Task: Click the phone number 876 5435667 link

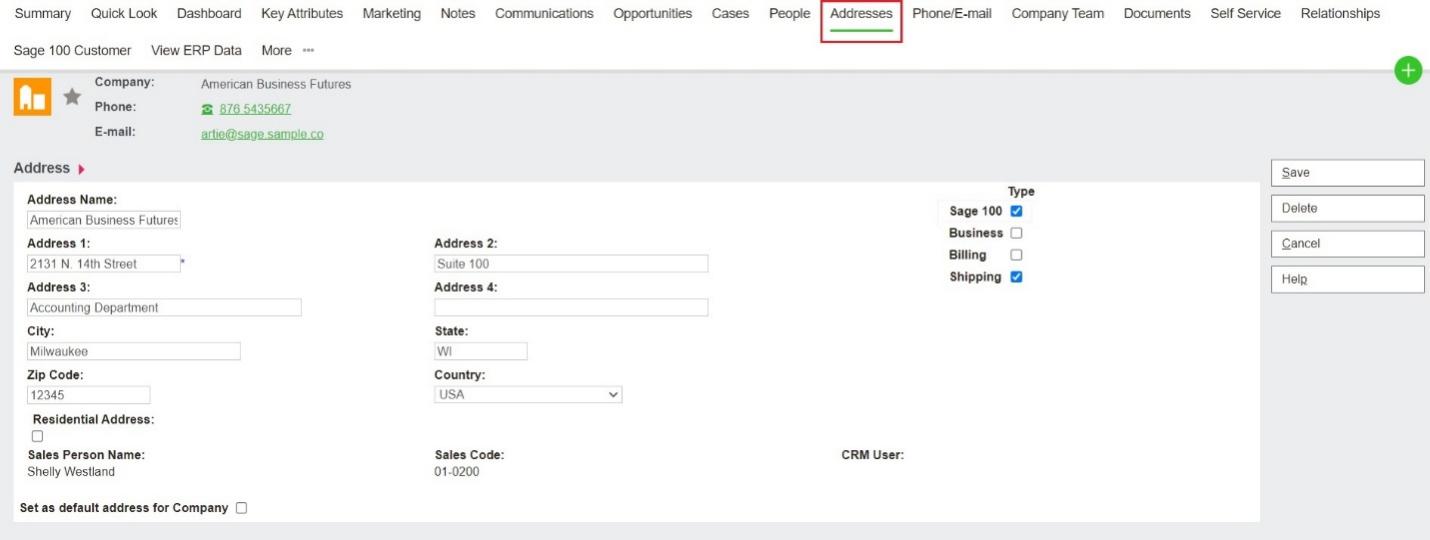Action: click(x=255, y=109)
